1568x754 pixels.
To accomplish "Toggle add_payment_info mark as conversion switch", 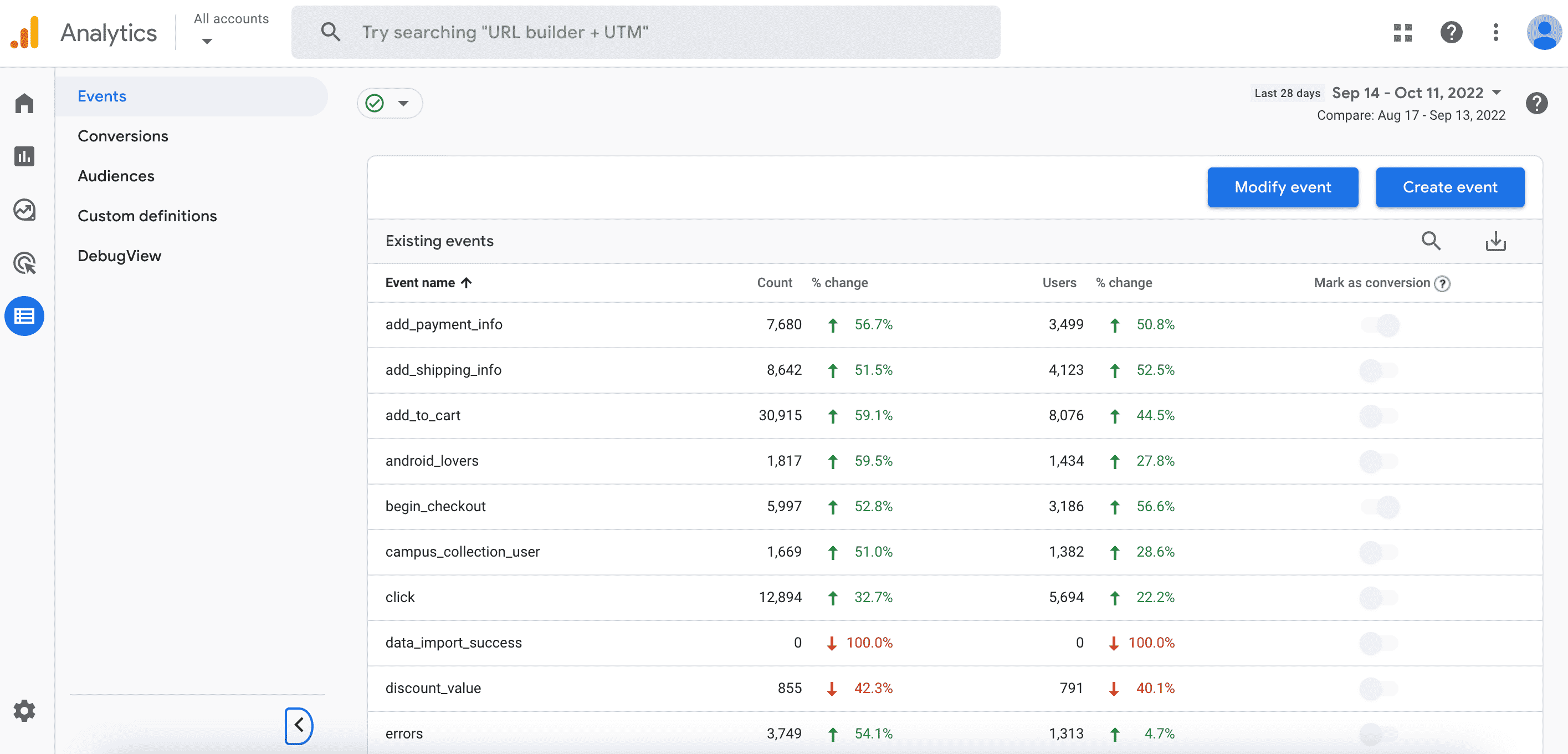I will [x=1379, y=325].
